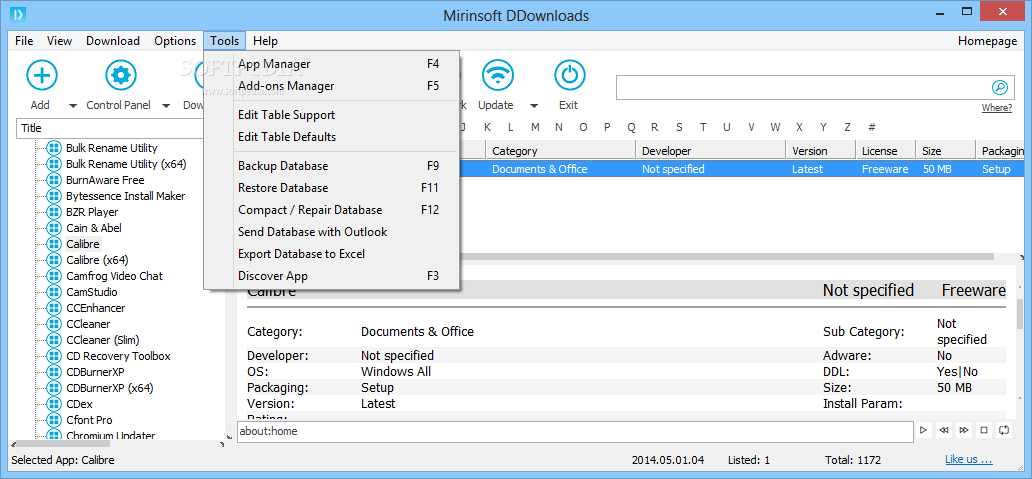1032x479 pixels.
Task: Select Calibre (x64) in app list
Action: (x=97, y=260)
